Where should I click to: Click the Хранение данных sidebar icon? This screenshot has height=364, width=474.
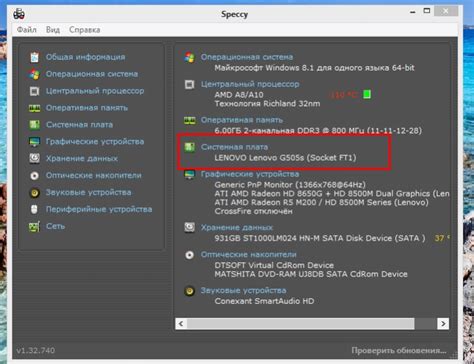click(34, 158)
